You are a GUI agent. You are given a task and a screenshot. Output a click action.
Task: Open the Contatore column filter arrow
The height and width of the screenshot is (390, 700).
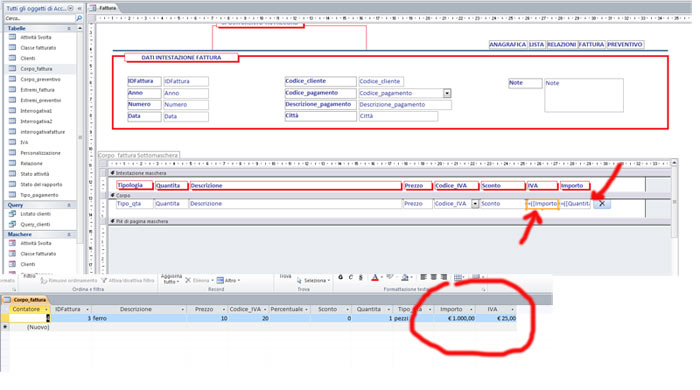click(x=46, y=309)
